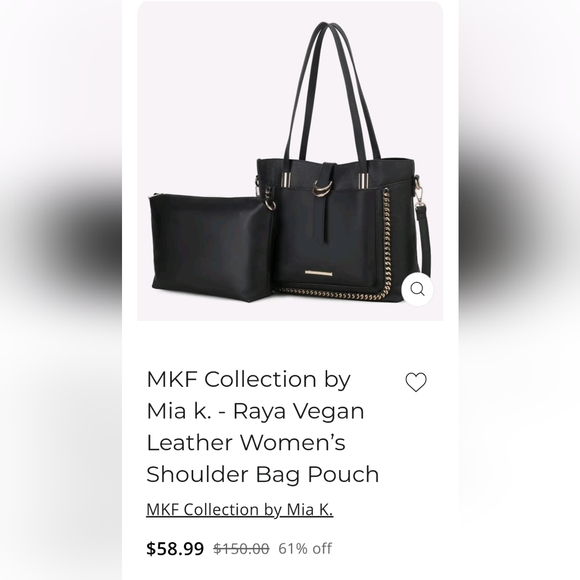This screenshot has width=580, height=580.
Task: Click the 61% off discount label
Action: click(305, 548)
